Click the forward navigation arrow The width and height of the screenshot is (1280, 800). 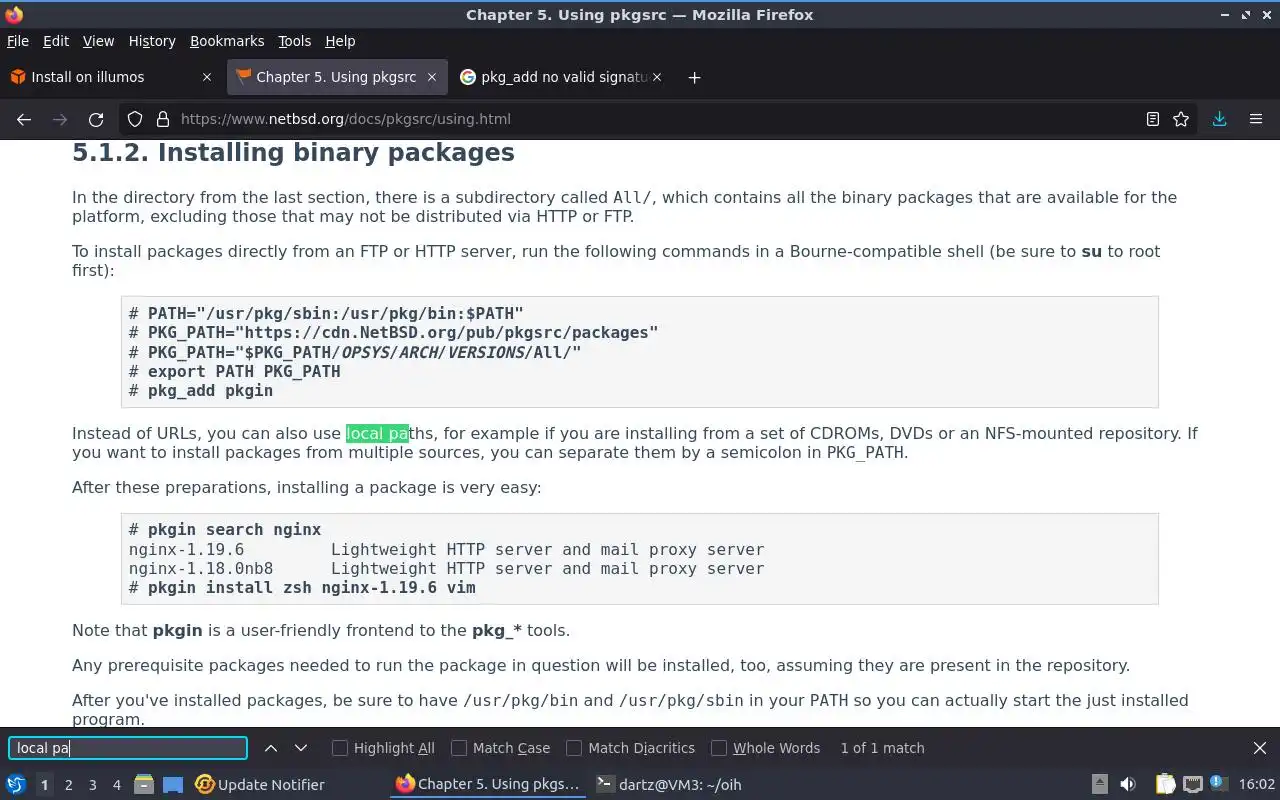(60, 119)
